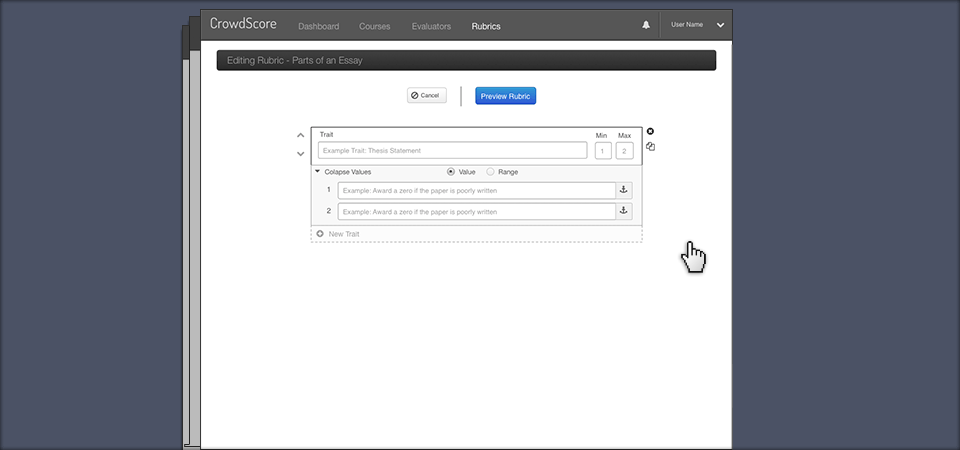Screen dimensions: 960x450
Task: Select the Value radio button
Action: [451, 172]
